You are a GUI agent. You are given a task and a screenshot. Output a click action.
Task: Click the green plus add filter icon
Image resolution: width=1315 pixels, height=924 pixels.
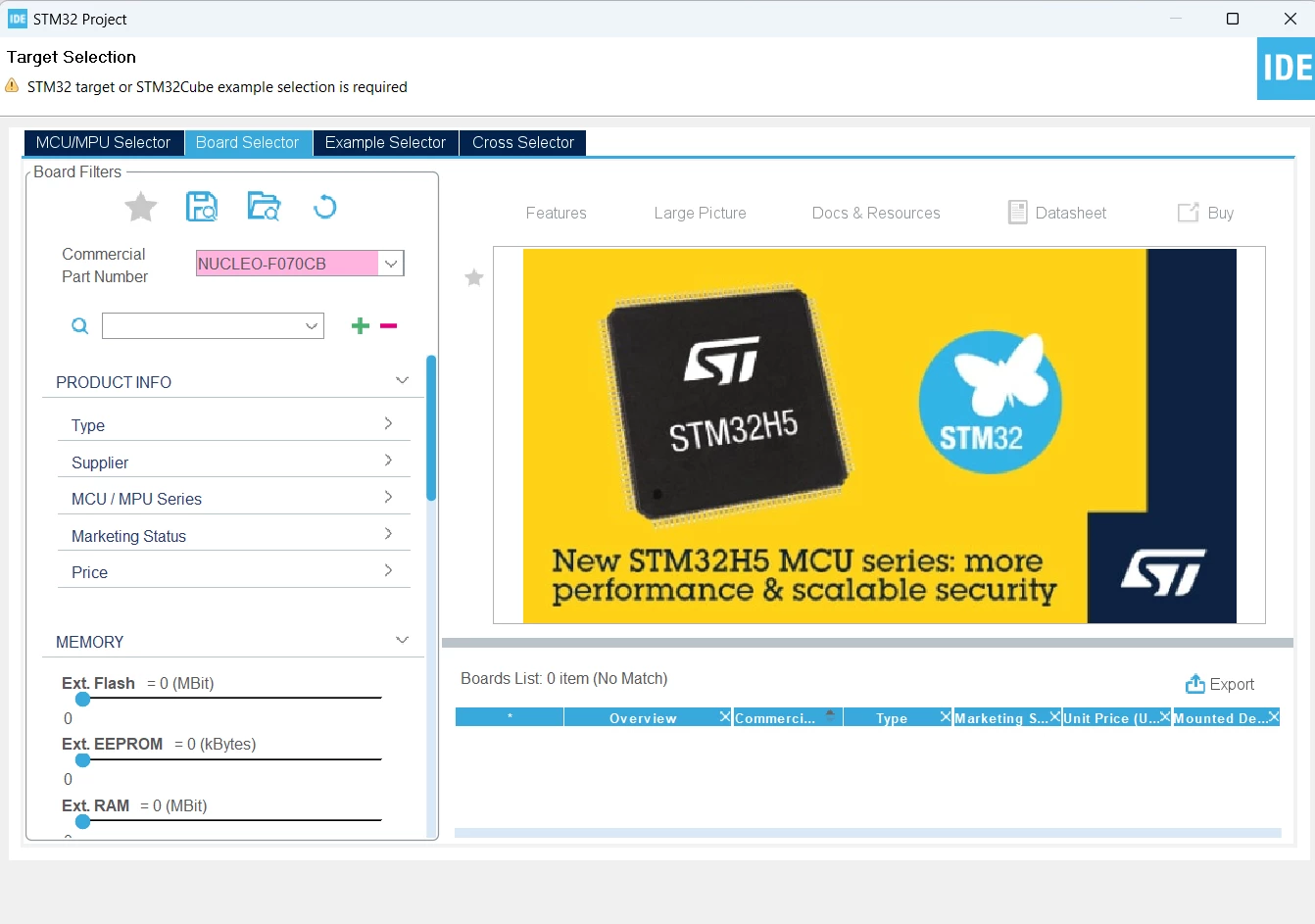pos(361,326)
